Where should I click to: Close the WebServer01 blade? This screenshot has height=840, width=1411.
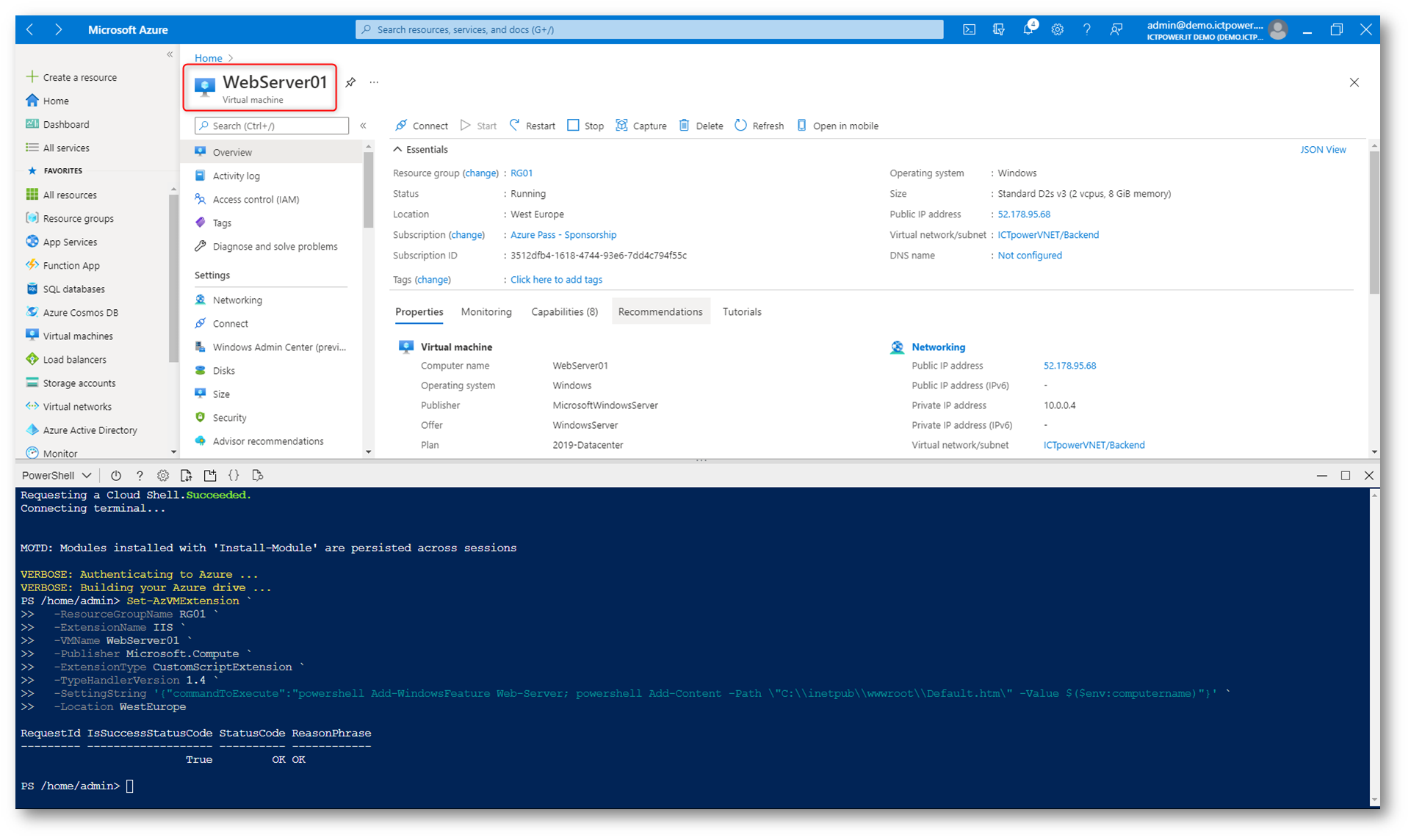1354,82
